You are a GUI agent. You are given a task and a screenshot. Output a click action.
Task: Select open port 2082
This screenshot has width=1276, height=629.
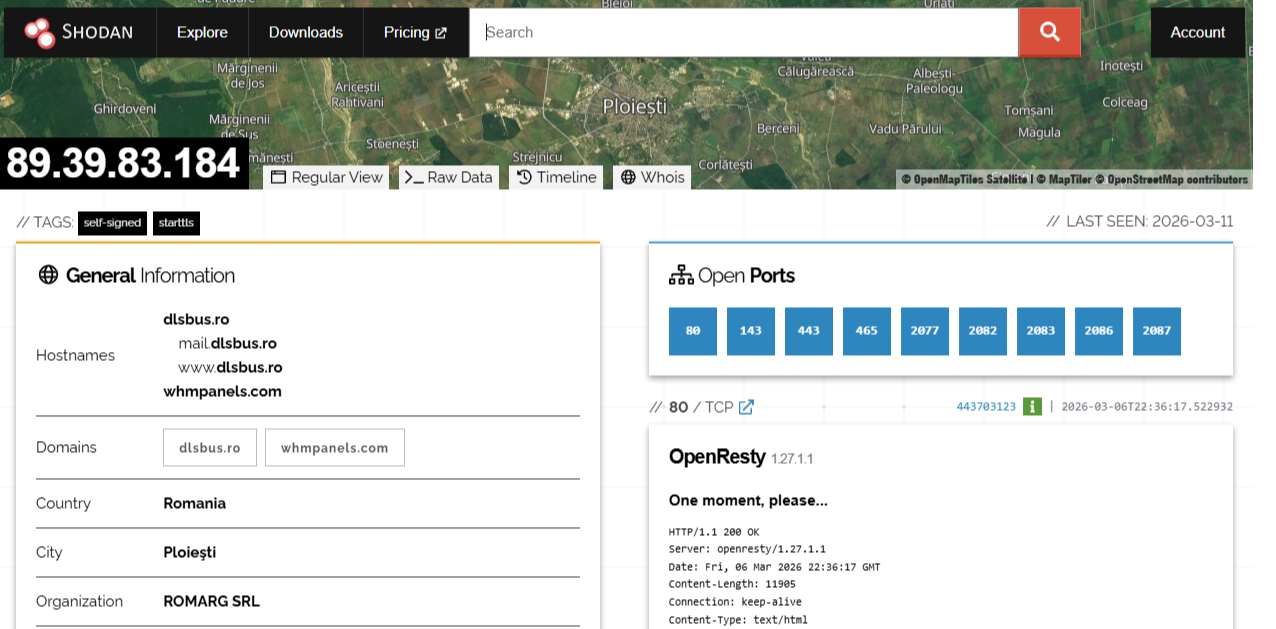(983, 331)
